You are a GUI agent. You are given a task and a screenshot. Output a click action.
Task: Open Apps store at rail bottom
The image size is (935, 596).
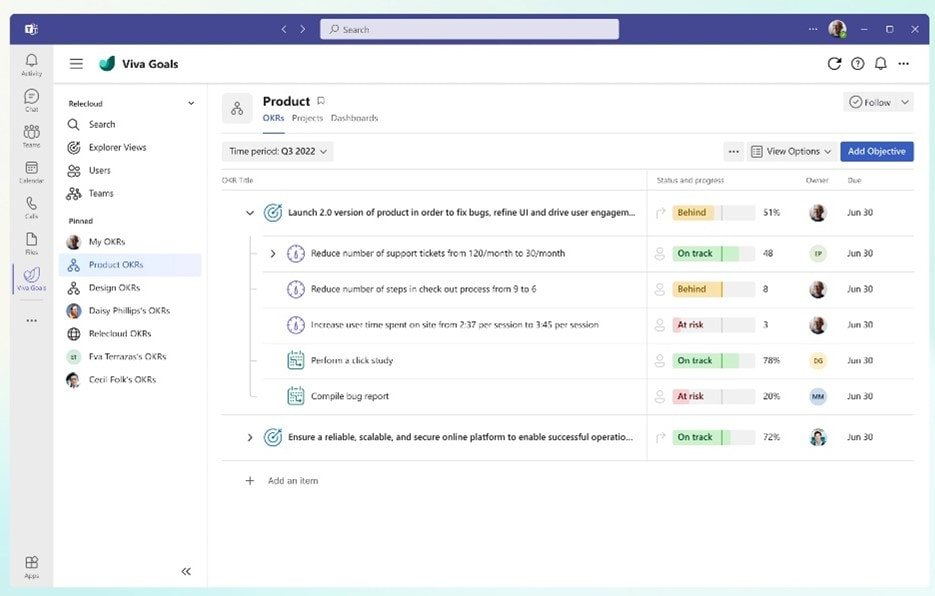point(32,567)
